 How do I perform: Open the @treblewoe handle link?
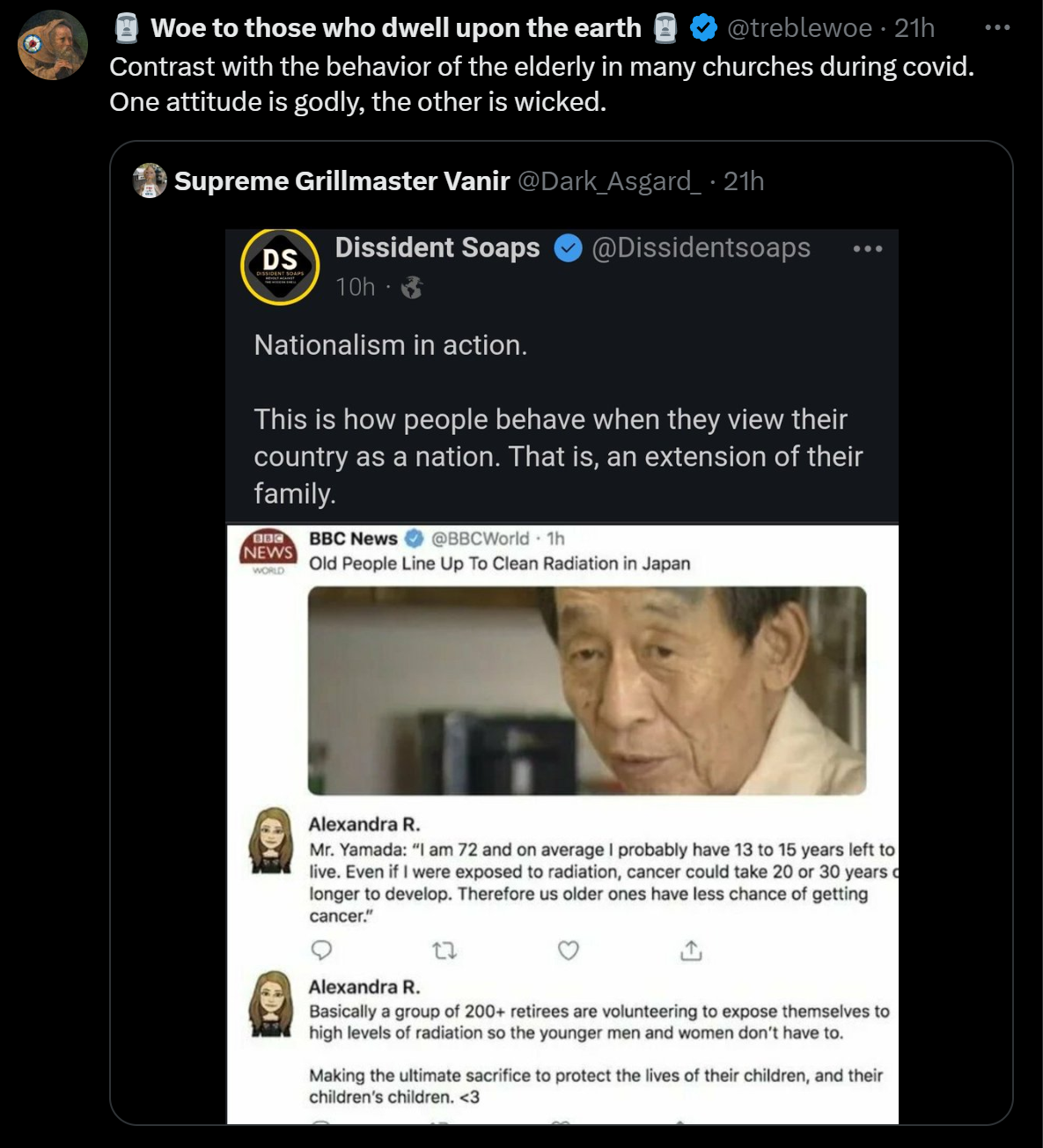(x=799, y=28)
